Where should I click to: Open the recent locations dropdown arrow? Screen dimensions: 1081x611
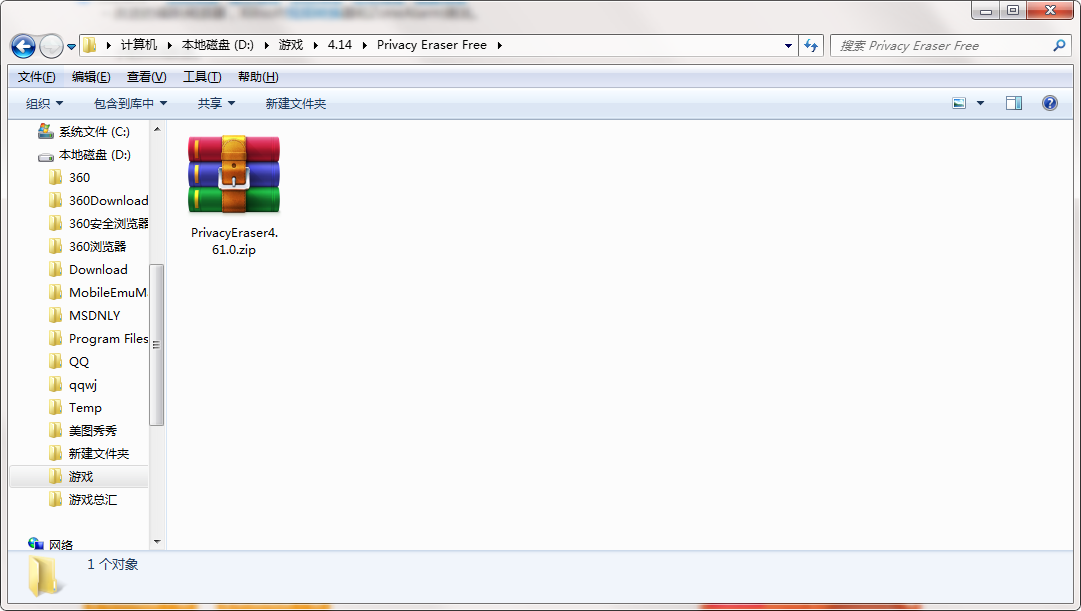[71, 47]
